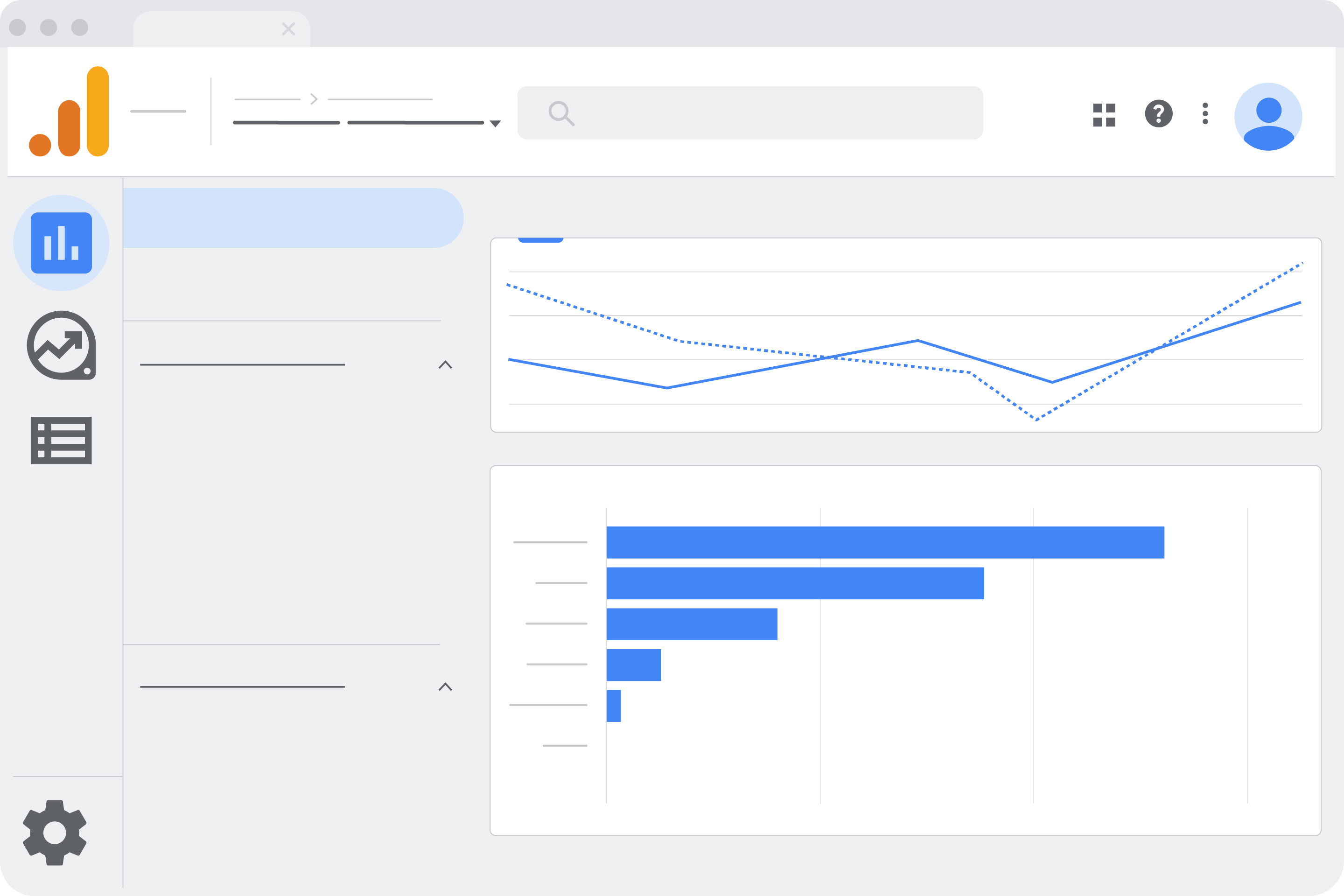Open the Admin settings gear icon
The width and height of the screenshot is (1344, 896).
[55, 832]
